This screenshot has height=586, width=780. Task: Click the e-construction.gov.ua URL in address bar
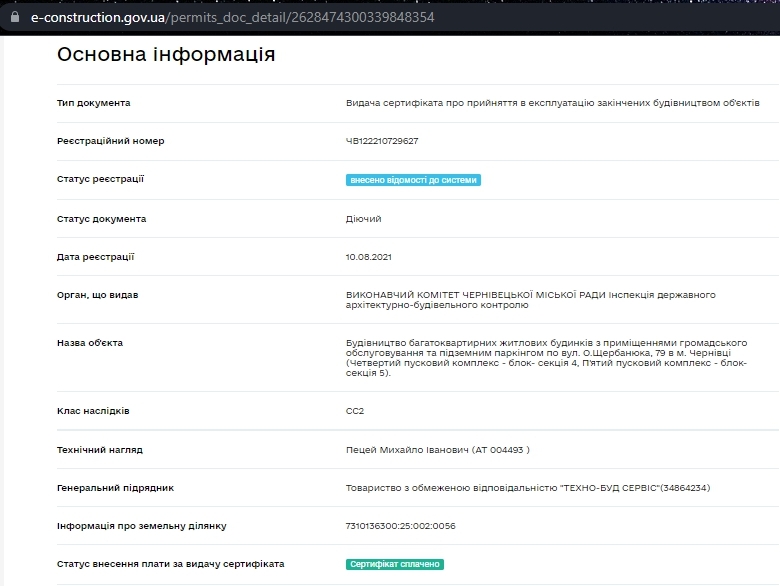click(x=232, y=17)
